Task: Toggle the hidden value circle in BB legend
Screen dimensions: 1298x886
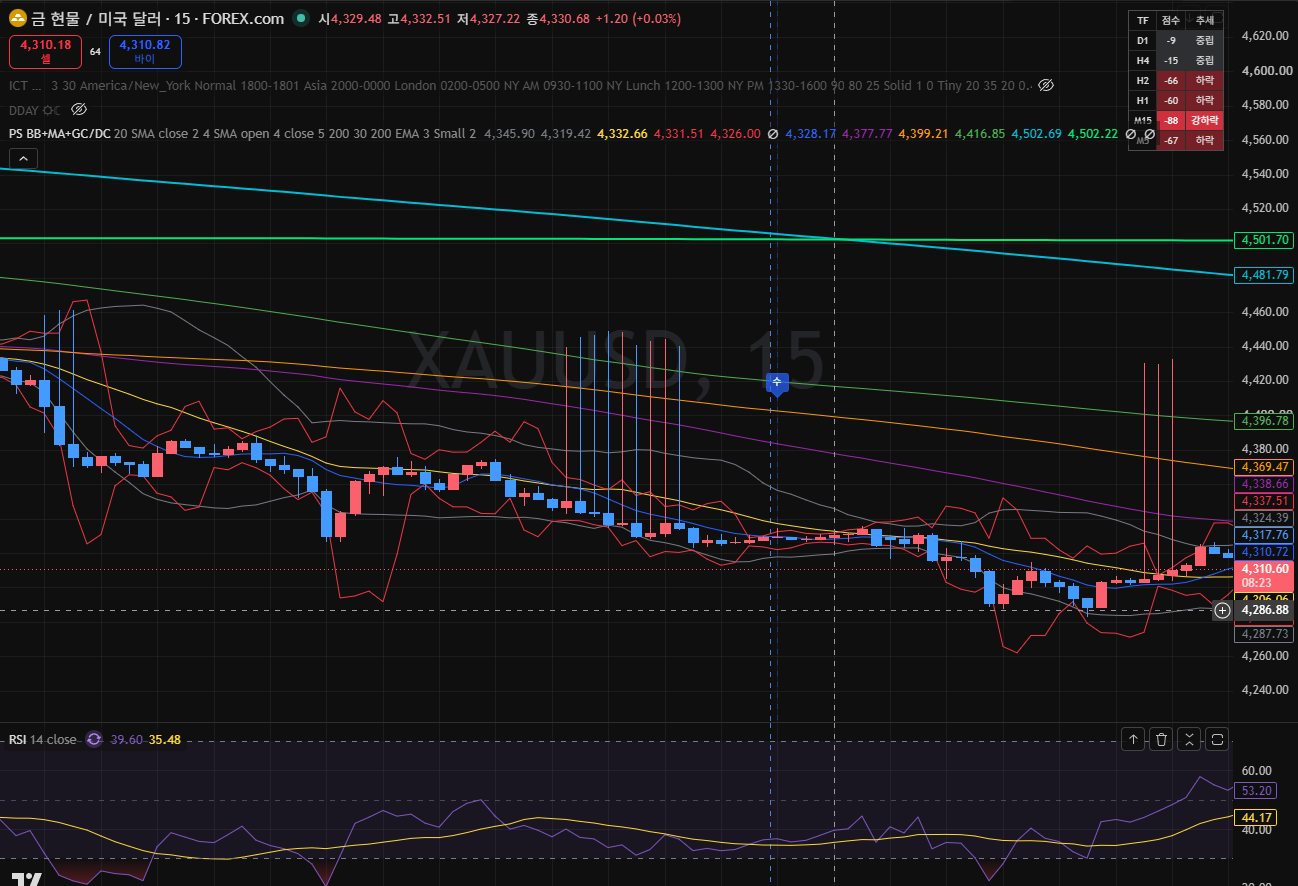Action: point(773,133)
